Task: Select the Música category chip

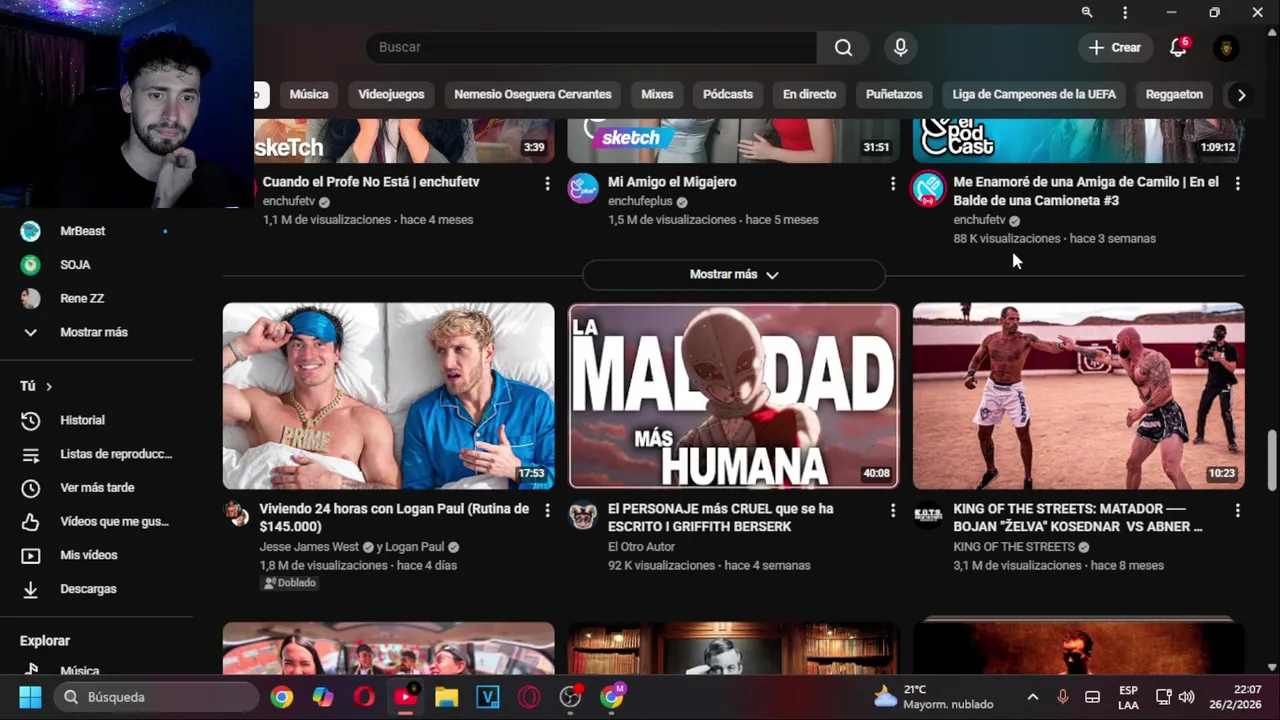Action: tap(309, 94)
